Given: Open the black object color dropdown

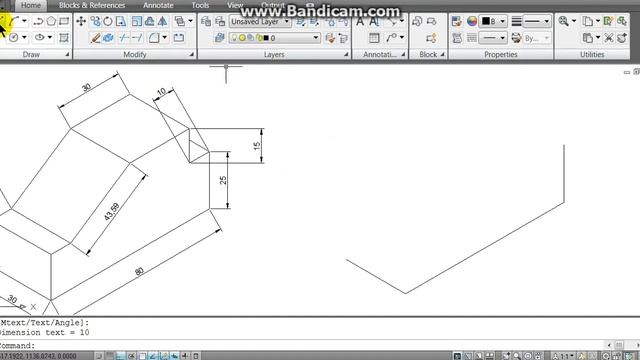Looking at the screenshot, I should [493, 21].
